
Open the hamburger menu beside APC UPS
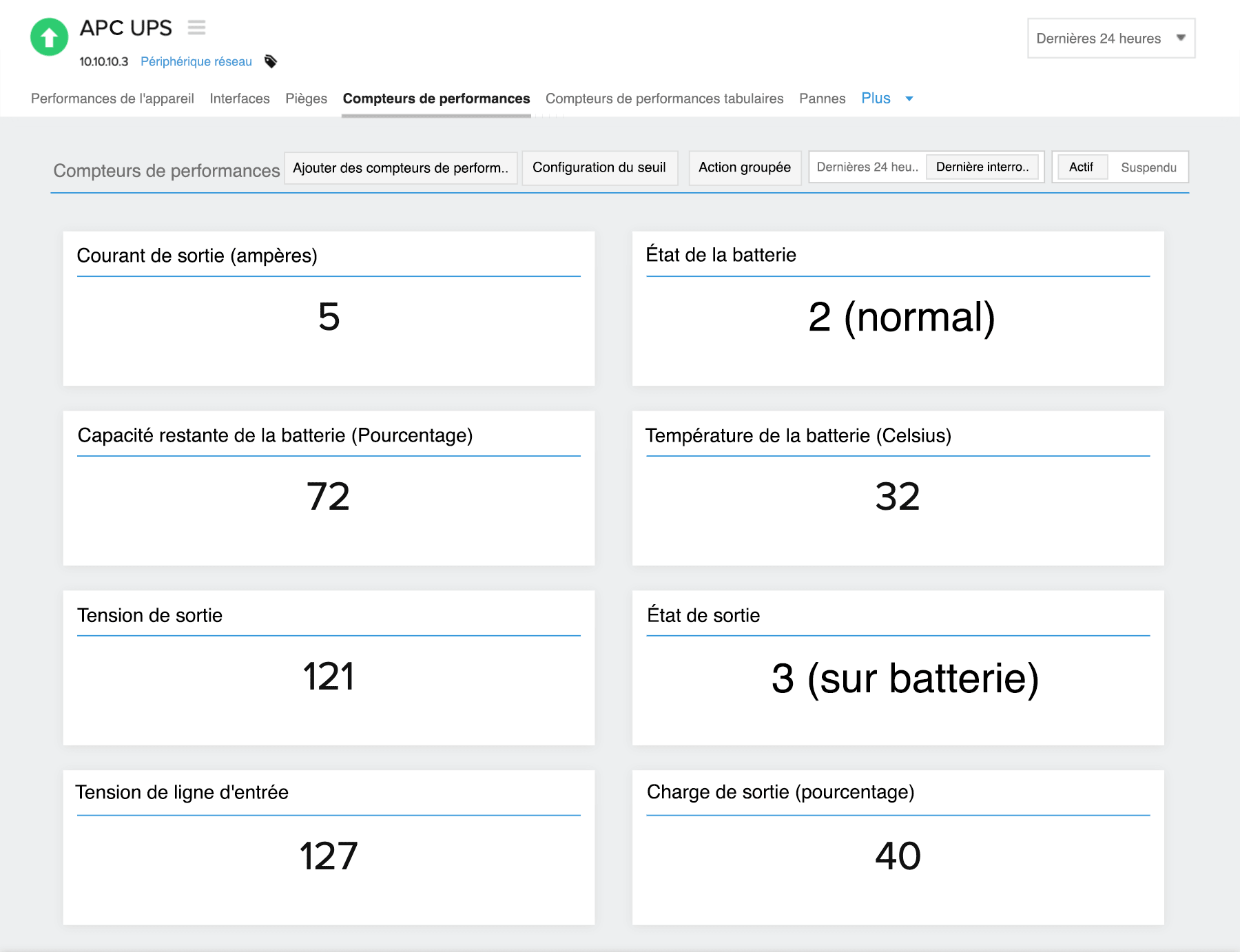pyautogui.click(x=196, y=27)
